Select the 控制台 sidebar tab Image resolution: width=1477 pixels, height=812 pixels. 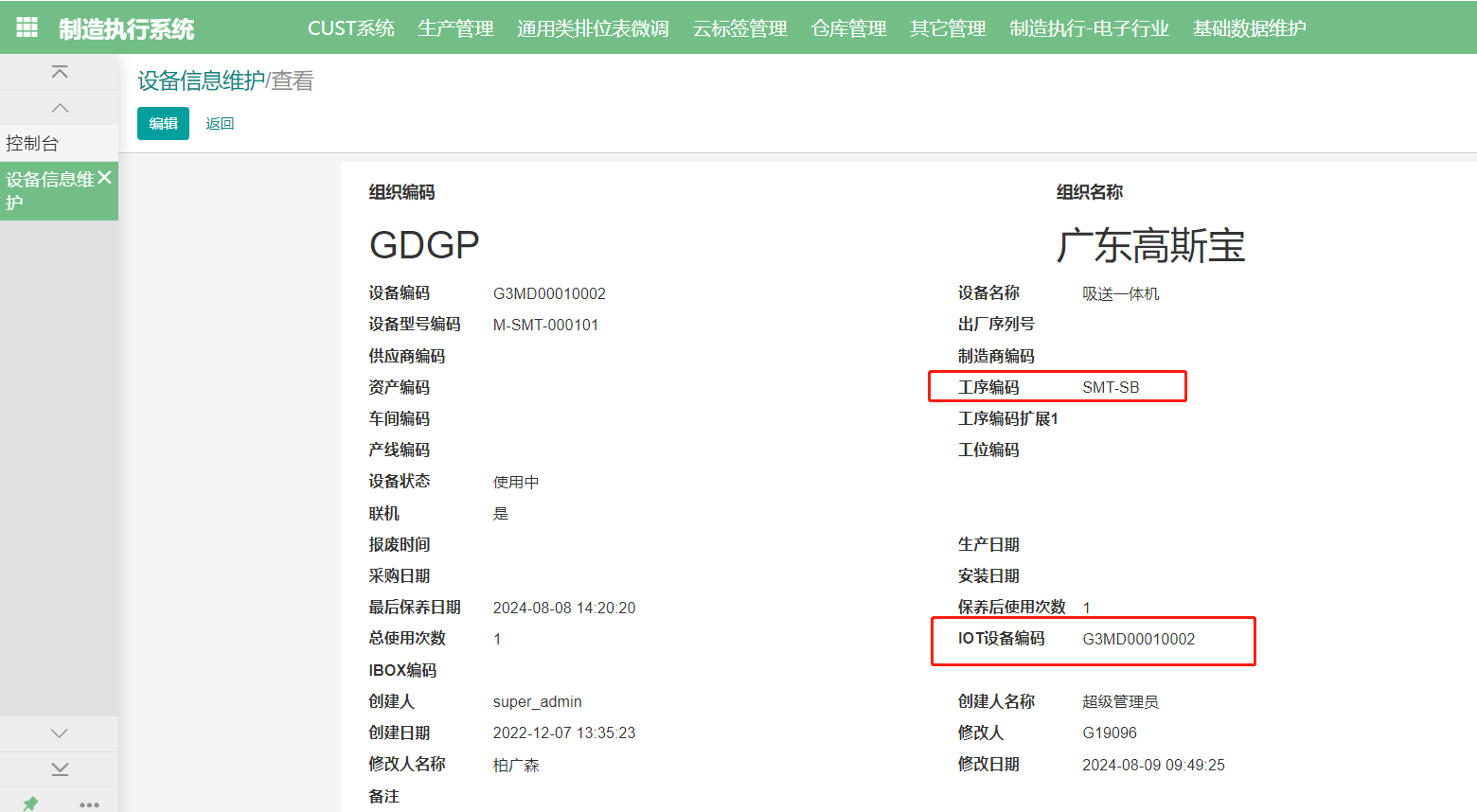(59, 143)
